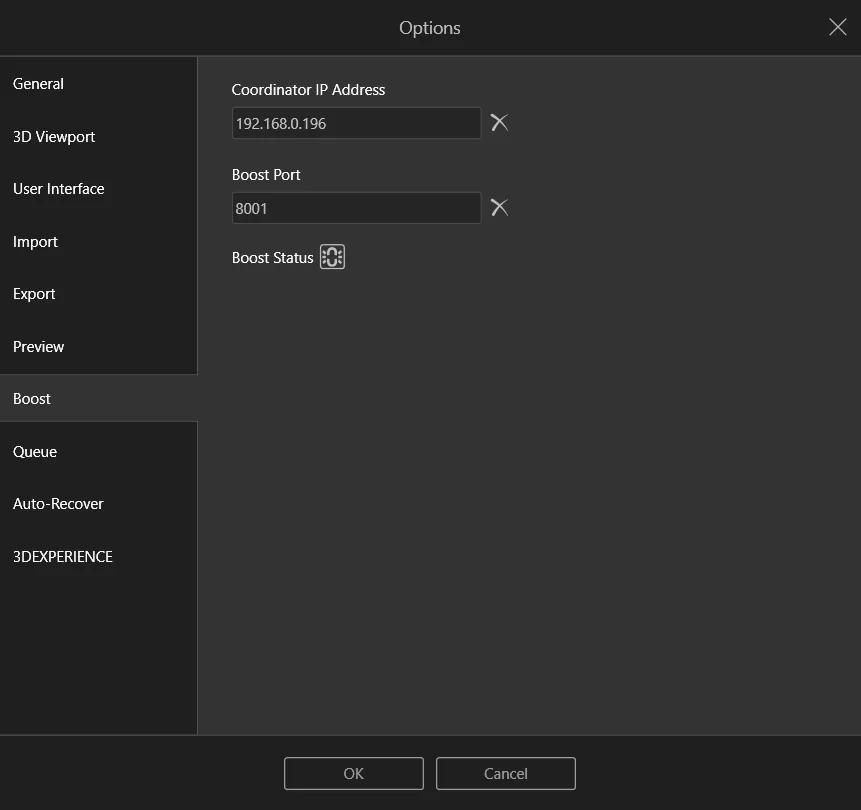
Task: Edit the Boost Port input field
Action: (356, 208)
